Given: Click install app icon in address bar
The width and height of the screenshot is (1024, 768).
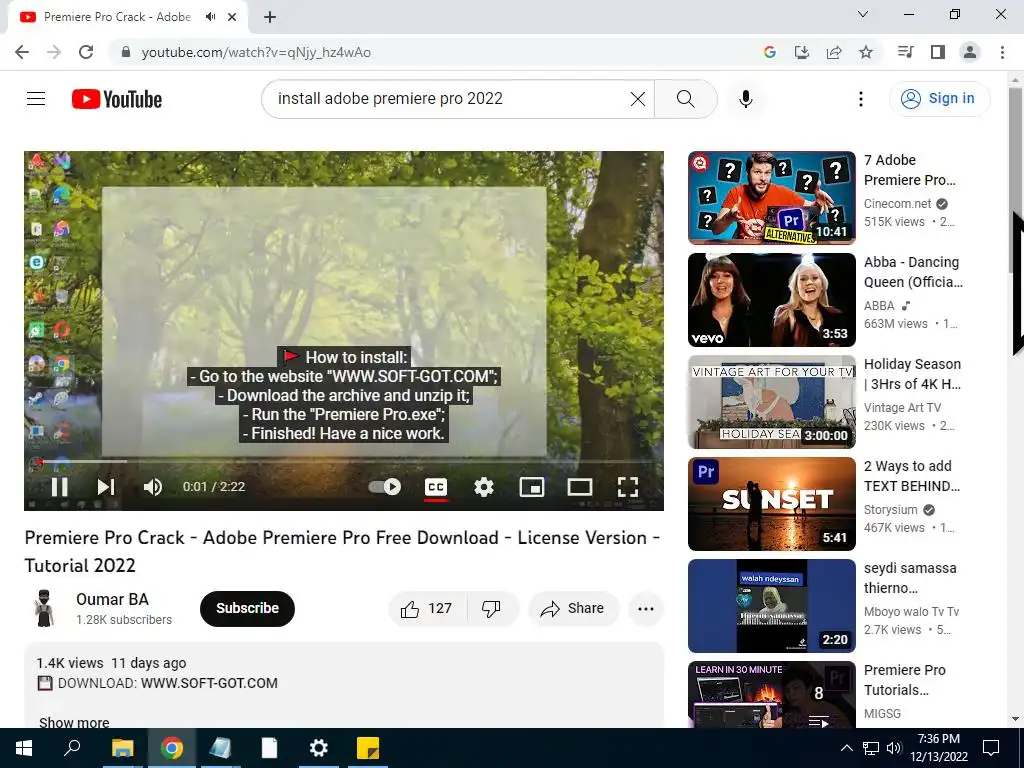Looking at the screenshot, I should click(801, 52).
